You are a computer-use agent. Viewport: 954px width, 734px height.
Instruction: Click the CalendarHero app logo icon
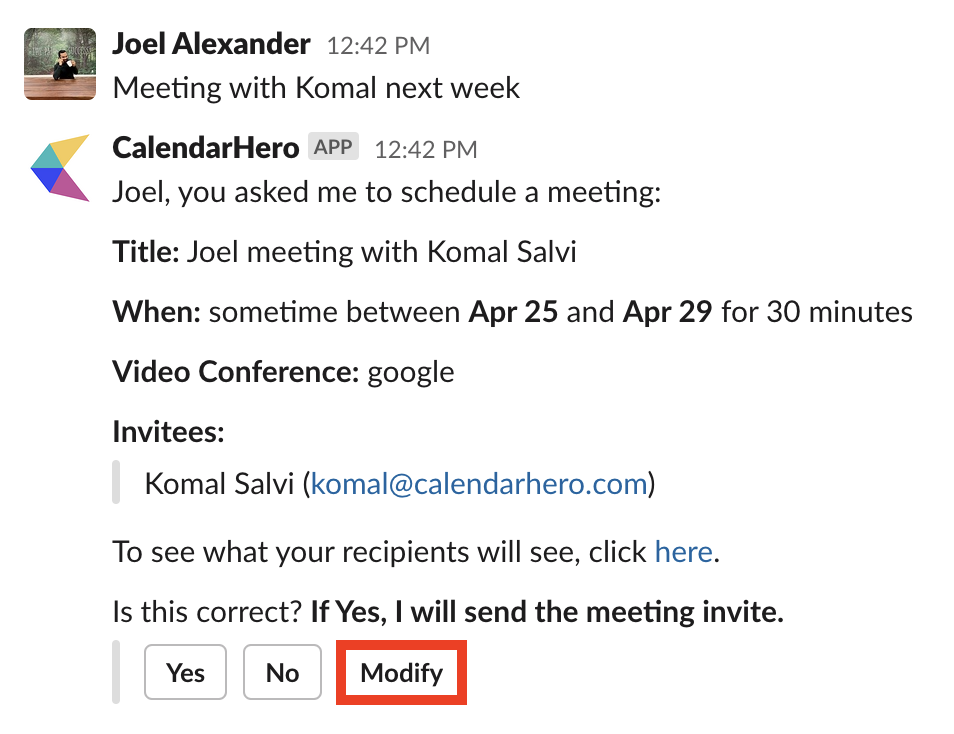tap(60, 167)
